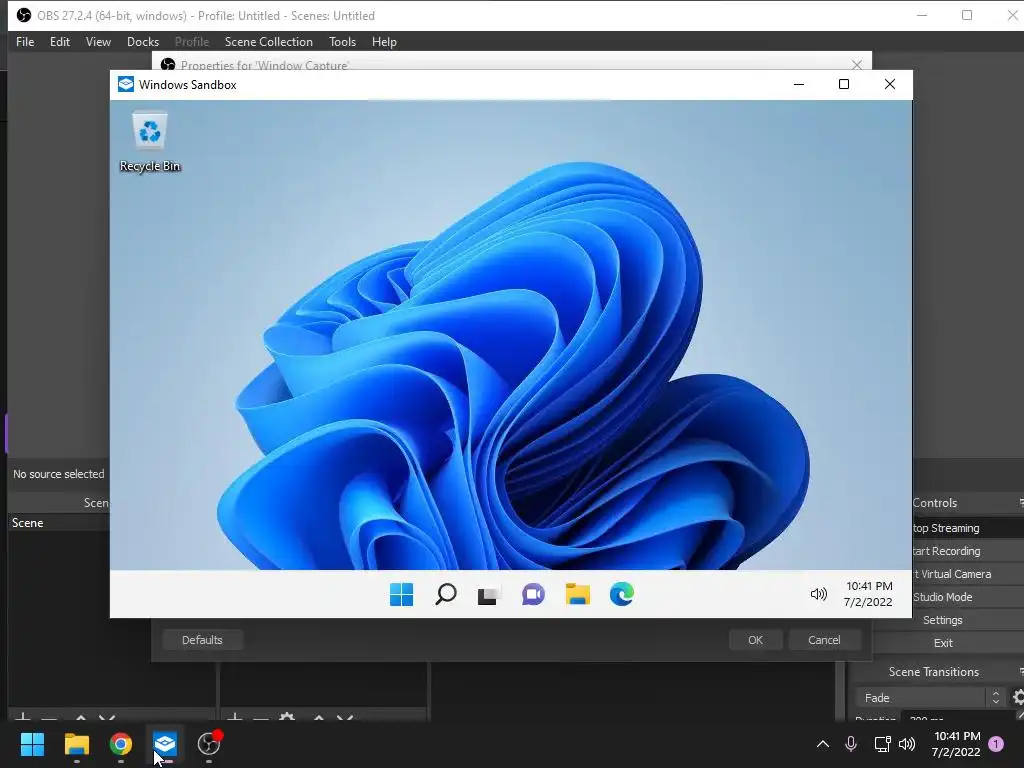Click the OBS logo in the OBS title bar
This screenshot has width=1024, height=768.
coord(24,15)
